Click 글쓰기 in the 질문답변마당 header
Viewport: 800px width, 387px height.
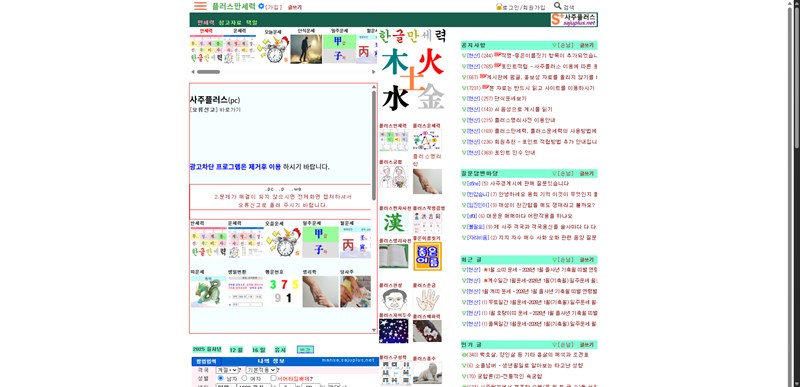(588, 173)
